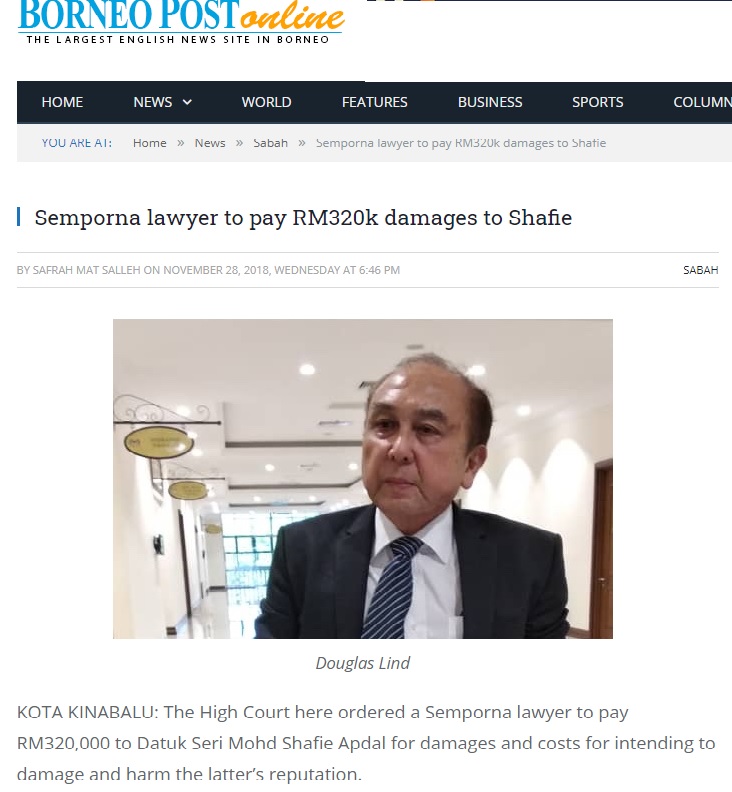The height and width of the screenshot is (792, 732).
Task: Navigate to the SPORTS section
Action: click(x=598, y=102)
